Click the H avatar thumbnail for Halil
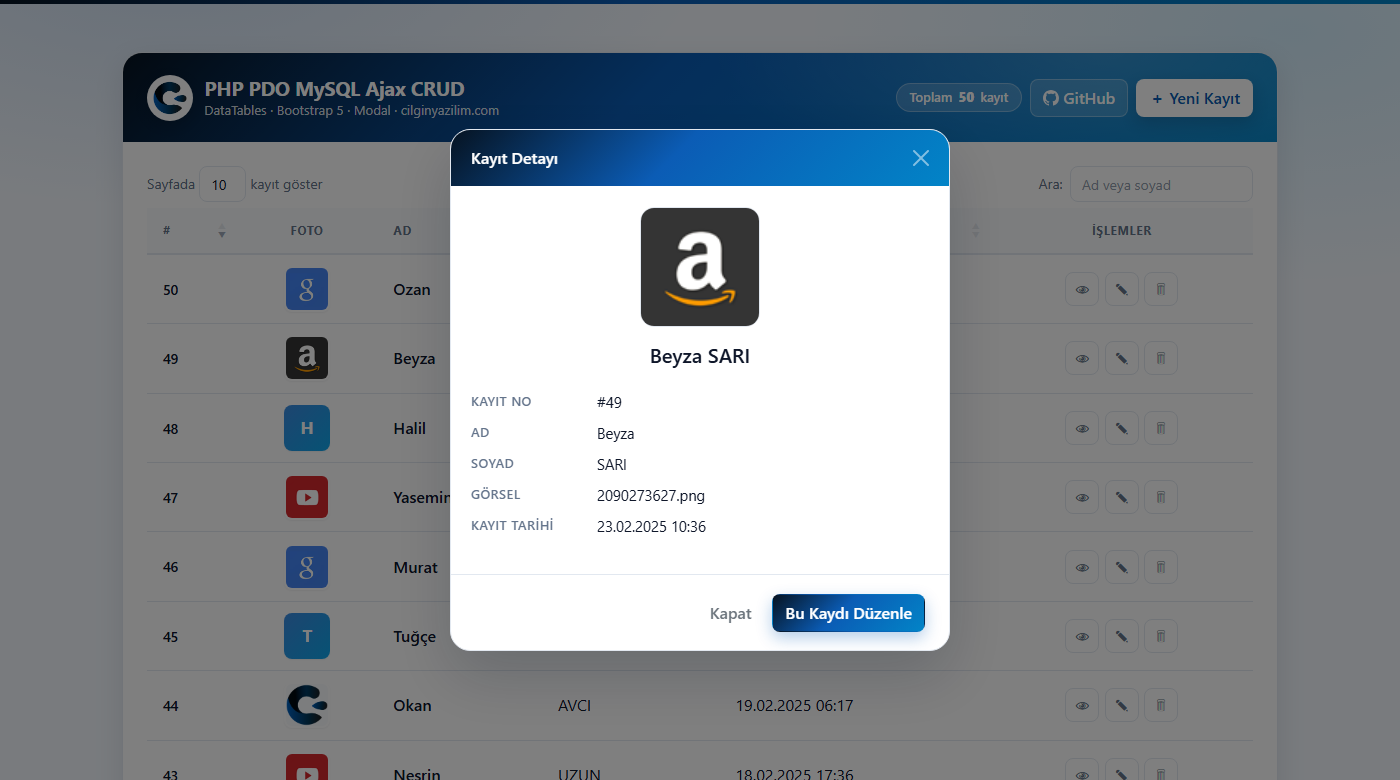1400x780 pixels. pos(307,428)
